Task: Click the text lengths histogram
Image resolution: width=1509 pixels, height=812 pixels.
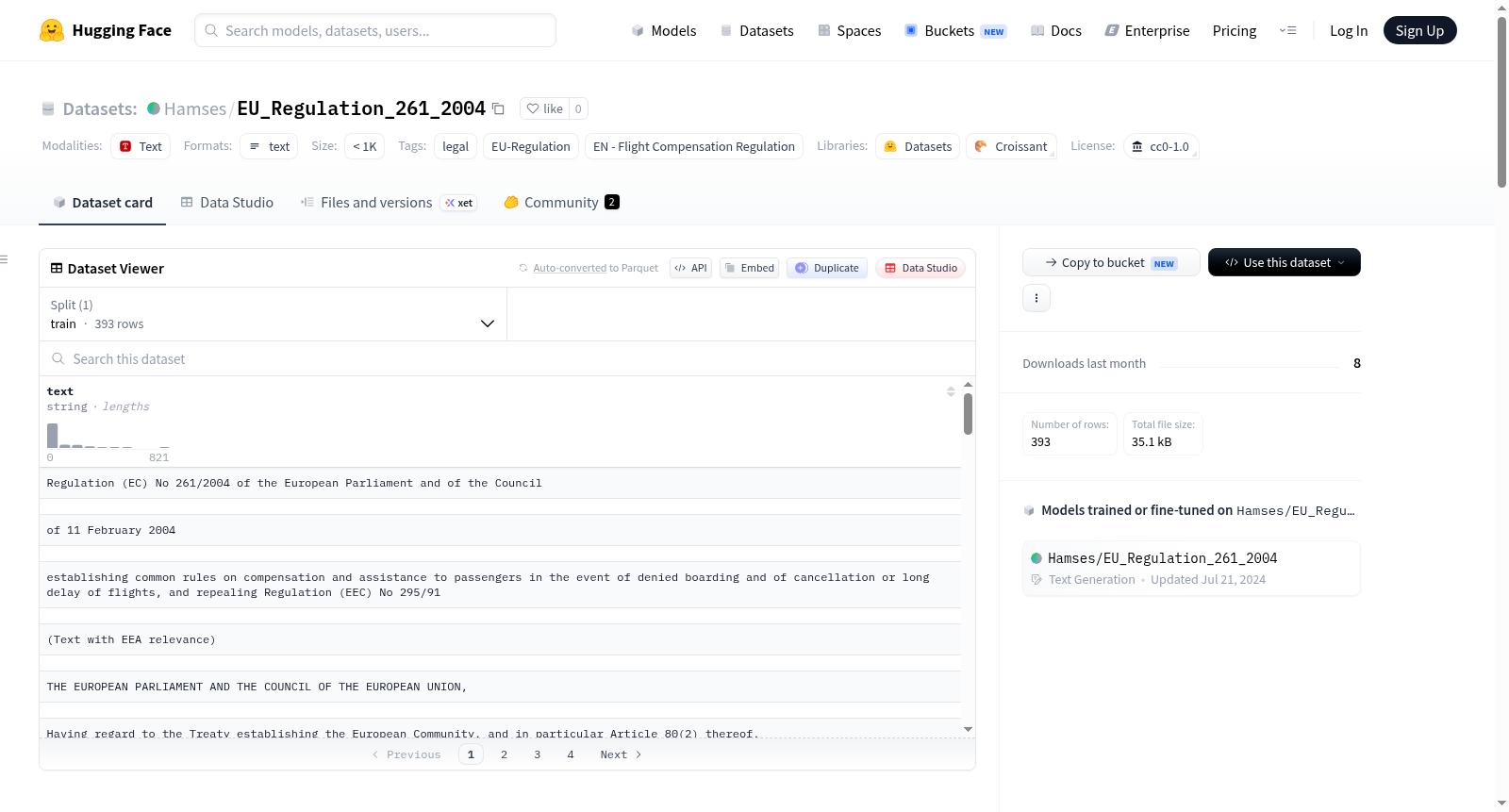Action: coord(108,436)
